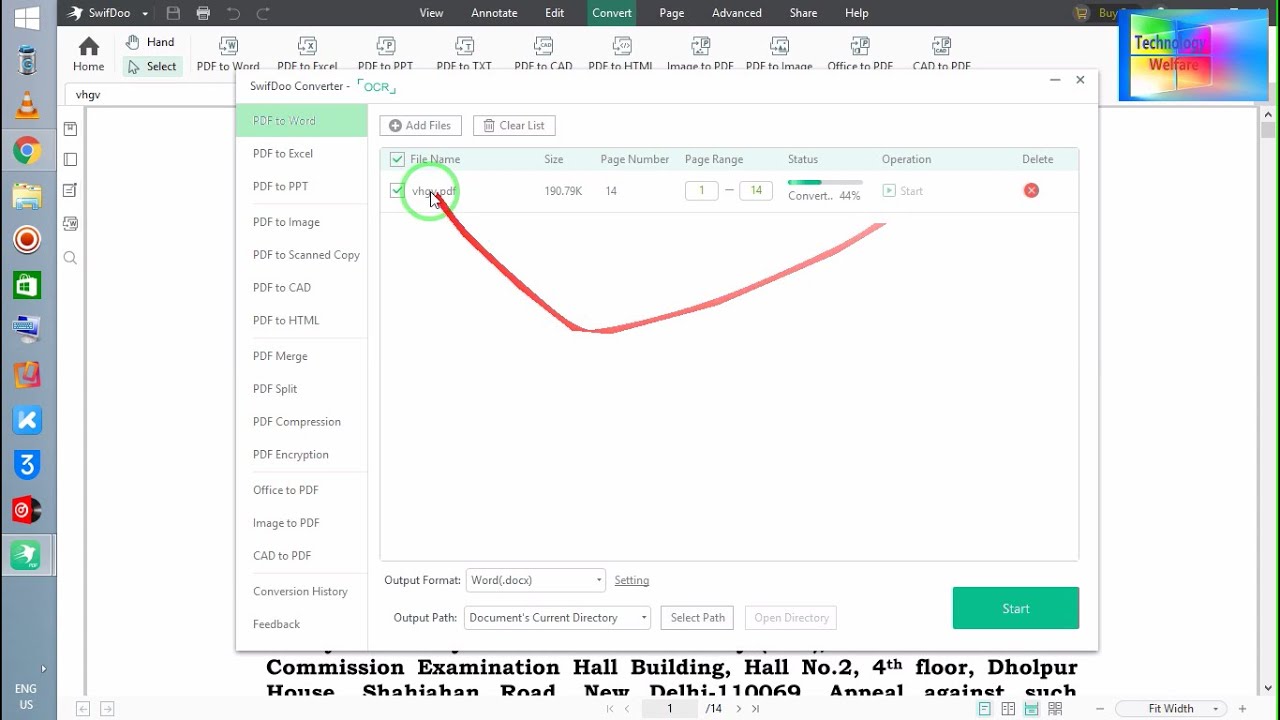The height and width of the screenshot is (720, 1280).
Task: Select PDF to Scanned Copy in sidebar
Action: pos(306,255)
